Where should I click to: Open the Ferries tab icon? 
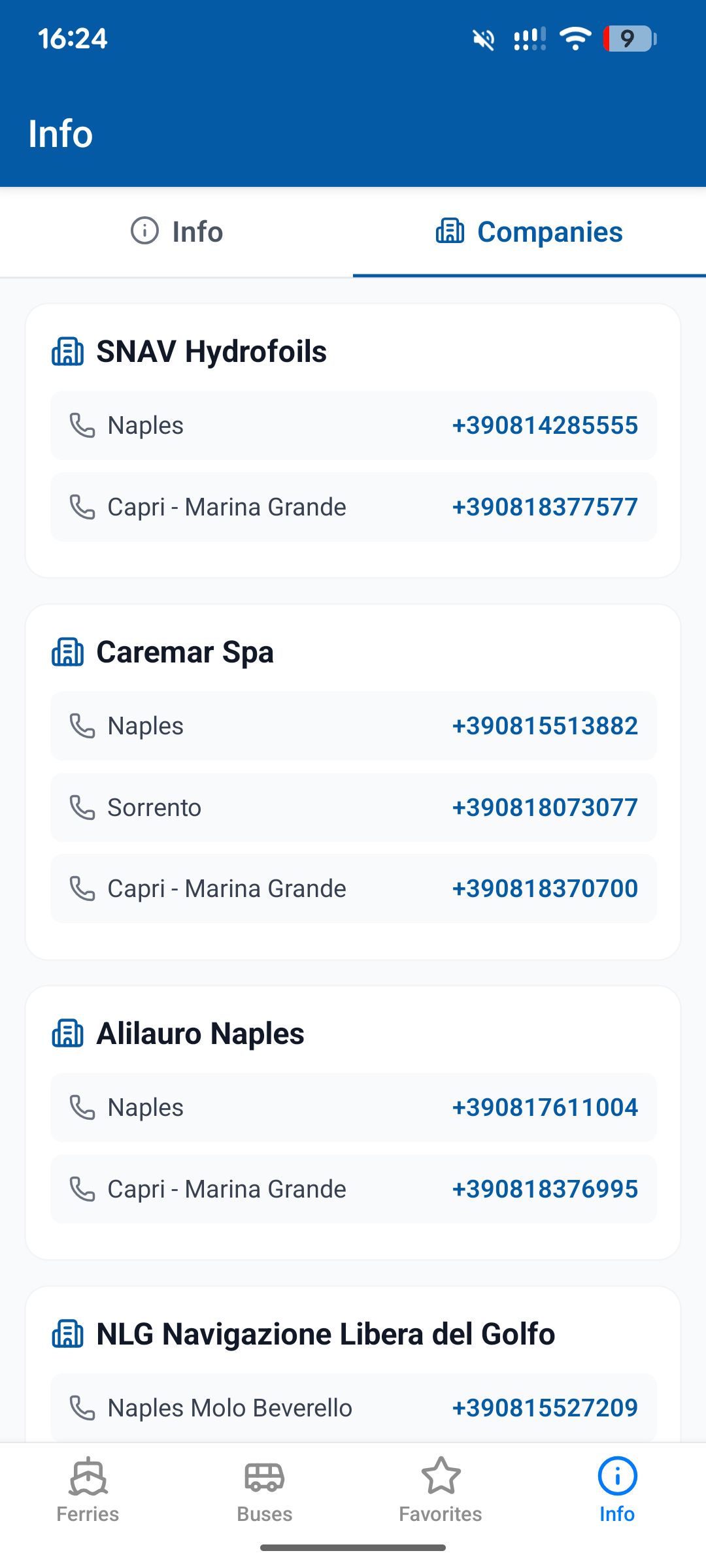point(88,1476)
